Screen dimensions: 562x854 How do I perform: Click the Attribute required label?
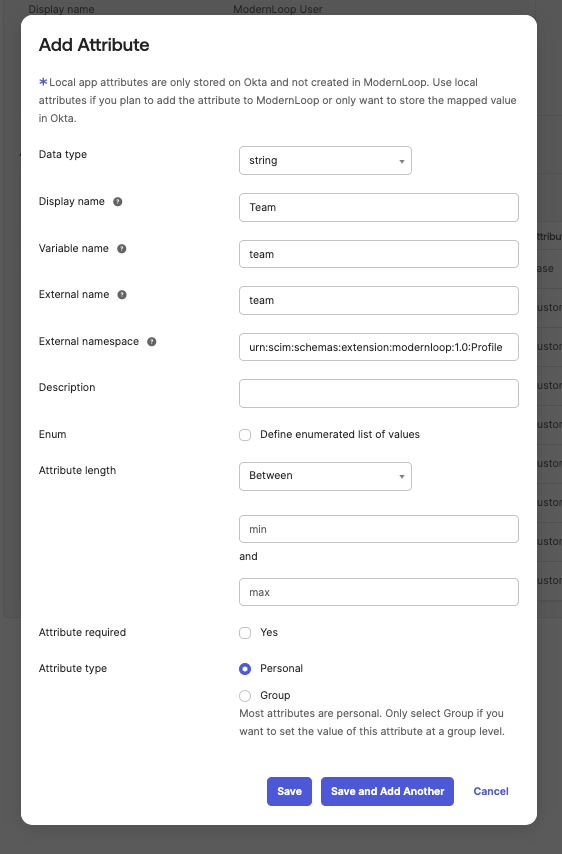tap(82, 632)
